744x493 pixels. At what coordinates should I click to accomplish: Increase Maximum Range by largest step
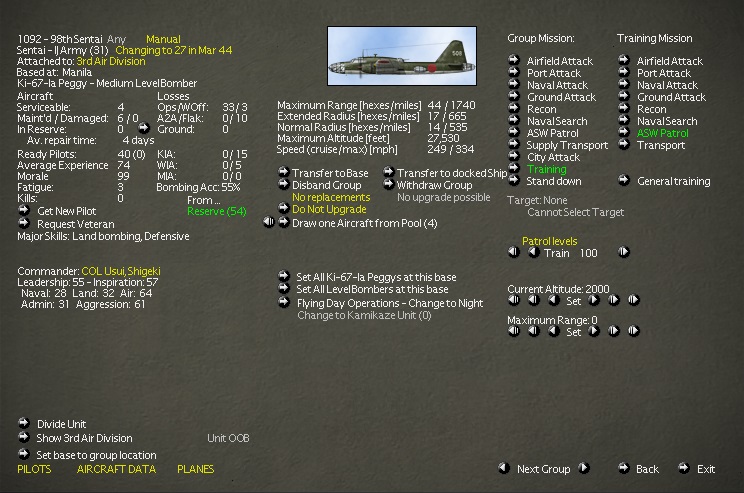tap(633, 331)
